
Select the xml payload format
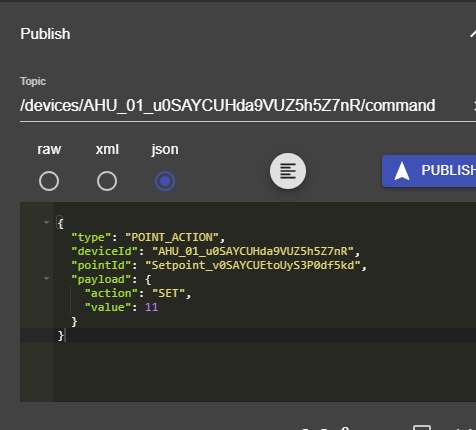pos(107,181)
